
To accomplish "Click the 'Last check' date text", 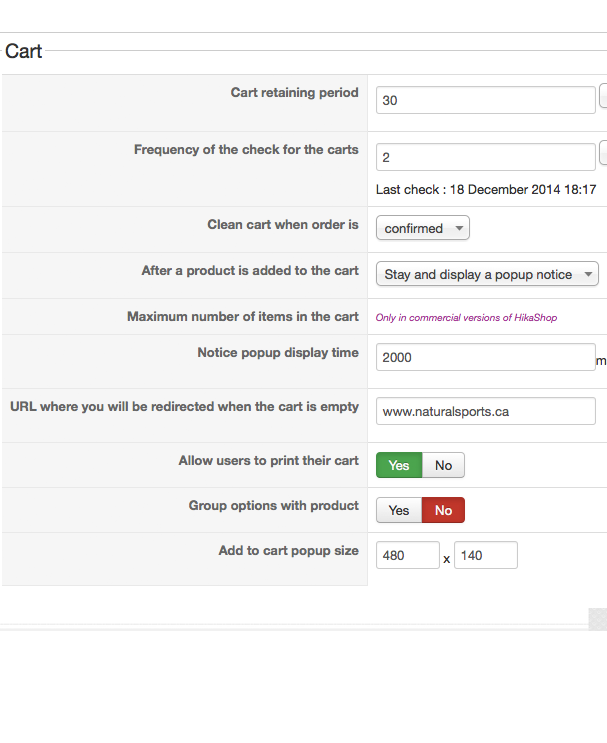I will [486, 189].
